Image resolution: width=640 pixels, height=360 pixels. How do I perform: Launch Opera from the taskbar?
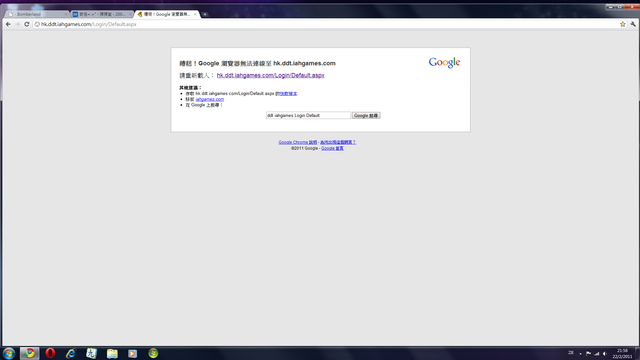click(50, 353)
